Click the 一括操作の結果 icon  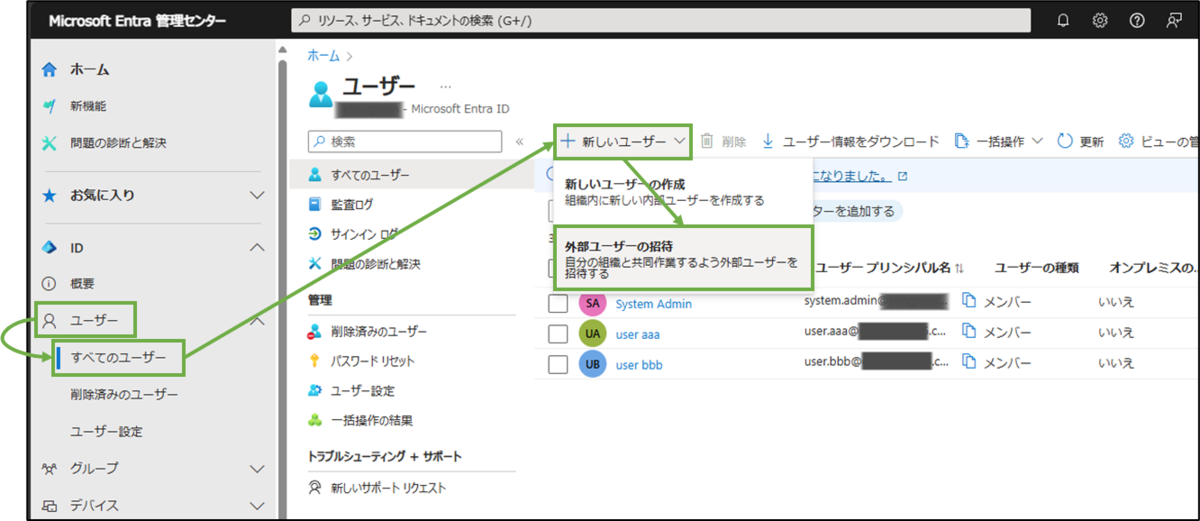click(x=314, y=421)
